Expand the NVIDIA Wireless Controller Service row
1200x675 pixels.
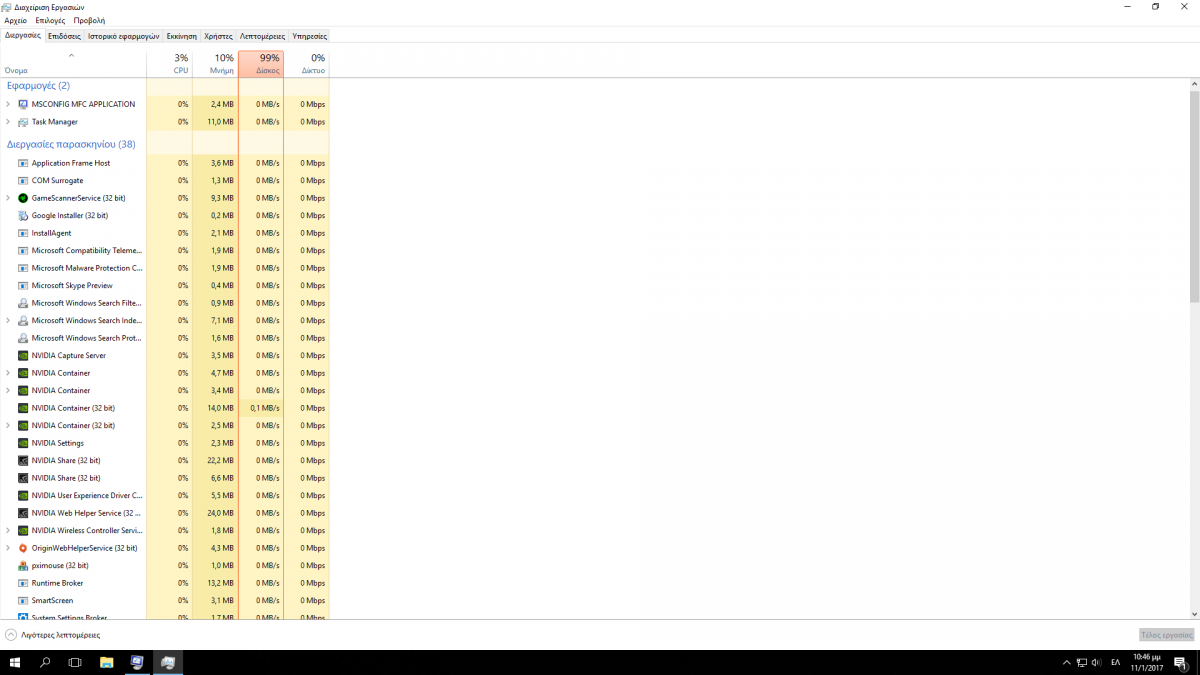(8, 531)
